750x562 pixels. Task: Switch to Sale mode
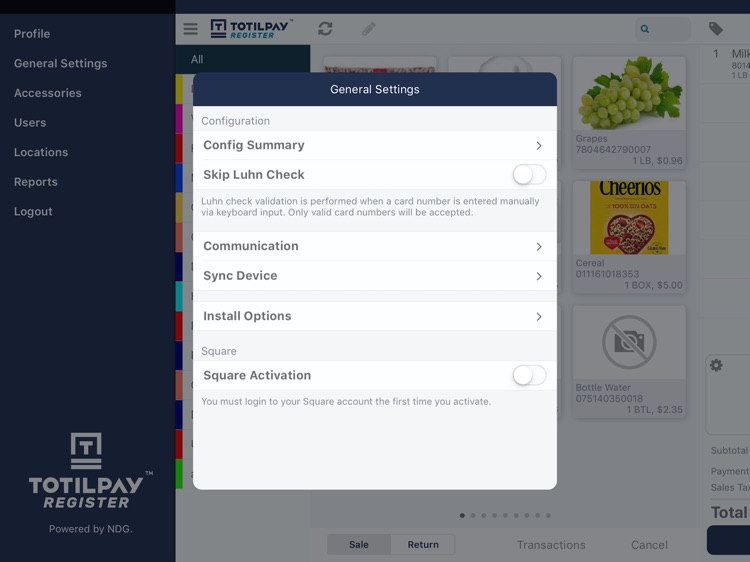tap(359, 545)
